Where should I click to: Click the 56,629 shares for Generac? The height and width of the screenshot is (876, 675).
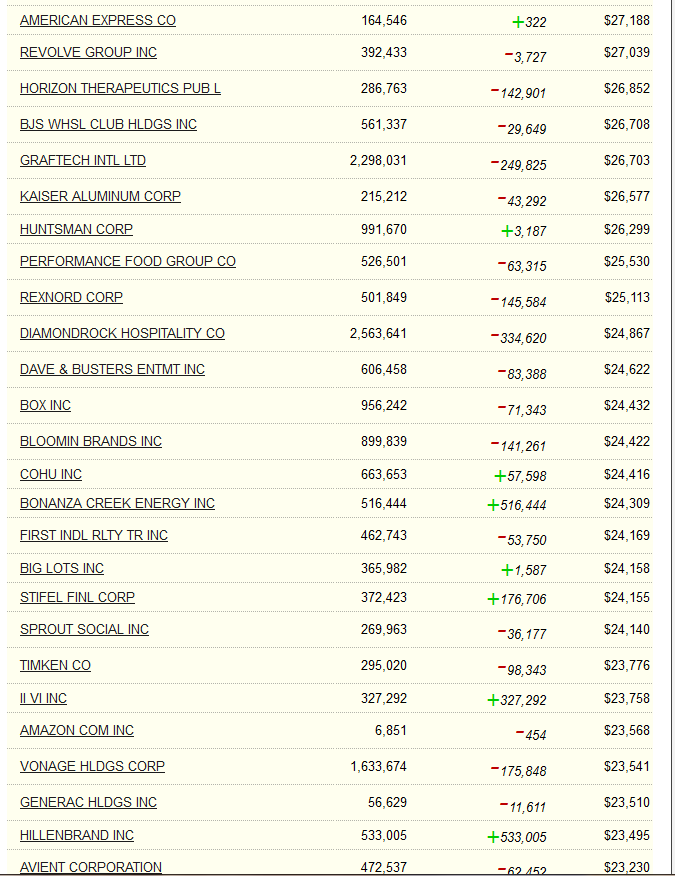387,803
